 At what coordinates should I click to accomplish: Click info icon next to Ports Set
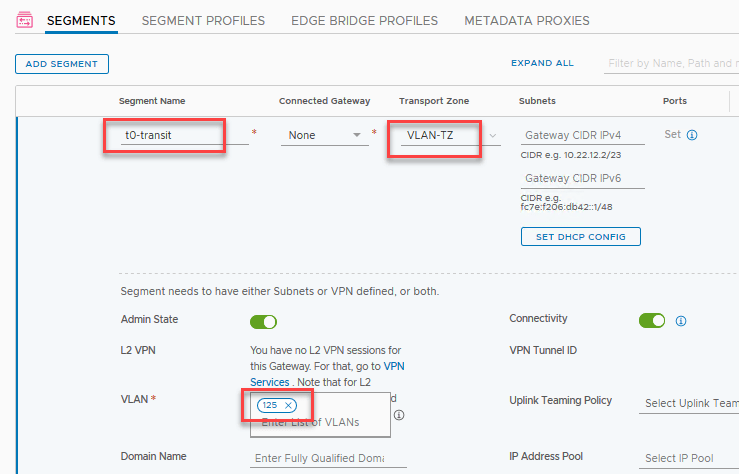point(692,135)
